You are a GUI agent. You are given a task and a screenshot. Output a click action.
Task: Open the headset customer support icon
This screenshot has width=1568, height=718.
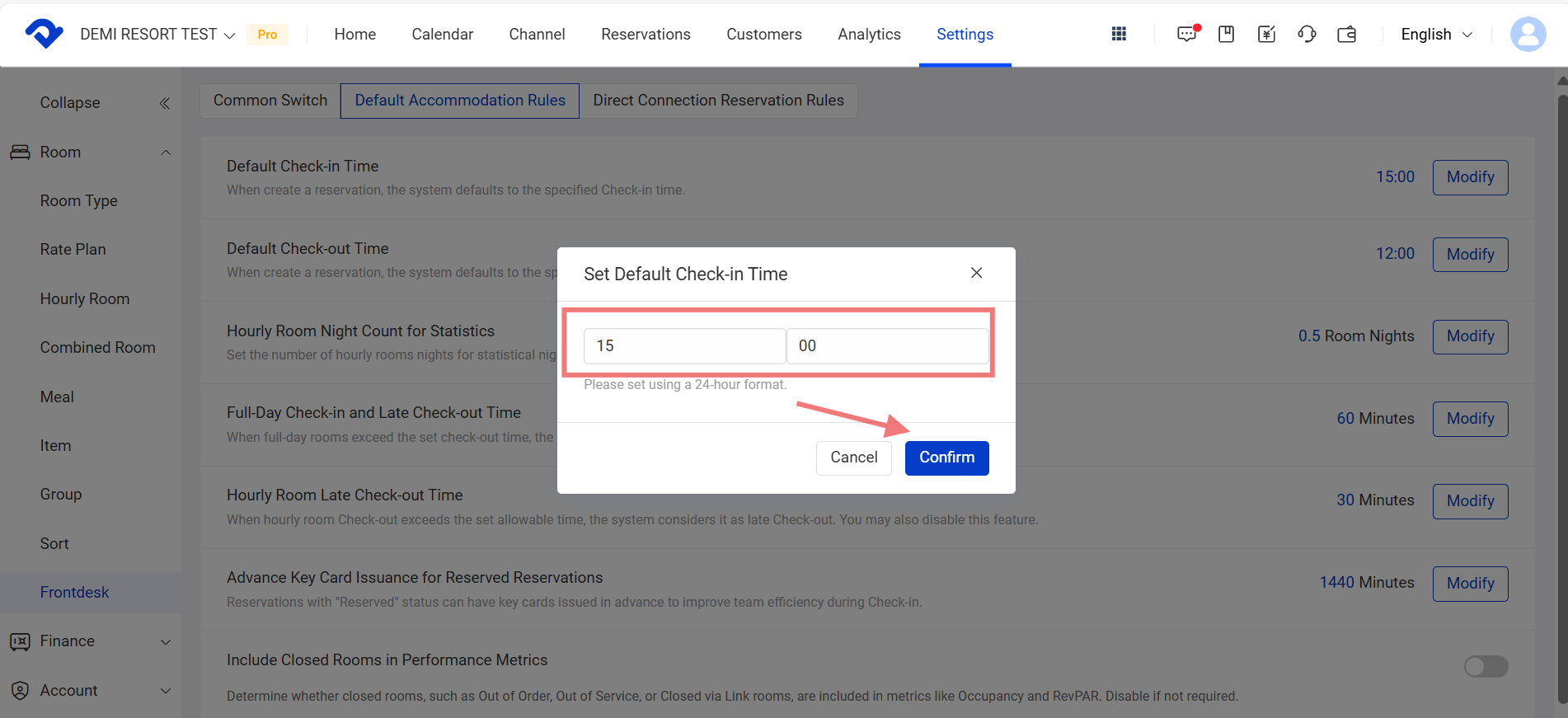pyautogui.click(x=1307, y=34)
